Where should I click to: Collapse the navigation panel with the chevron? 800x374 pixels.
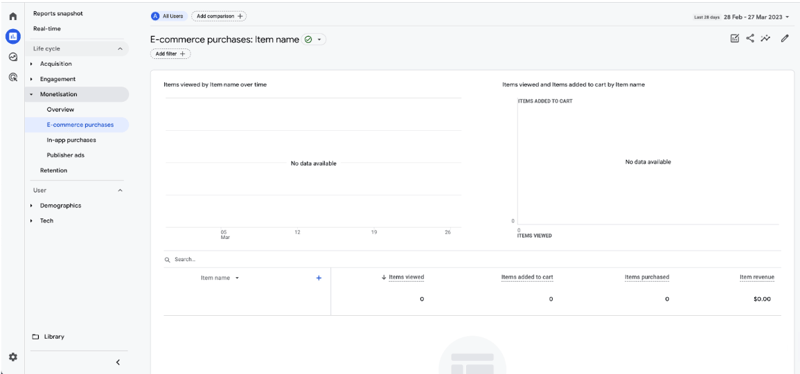click(118, 362)
